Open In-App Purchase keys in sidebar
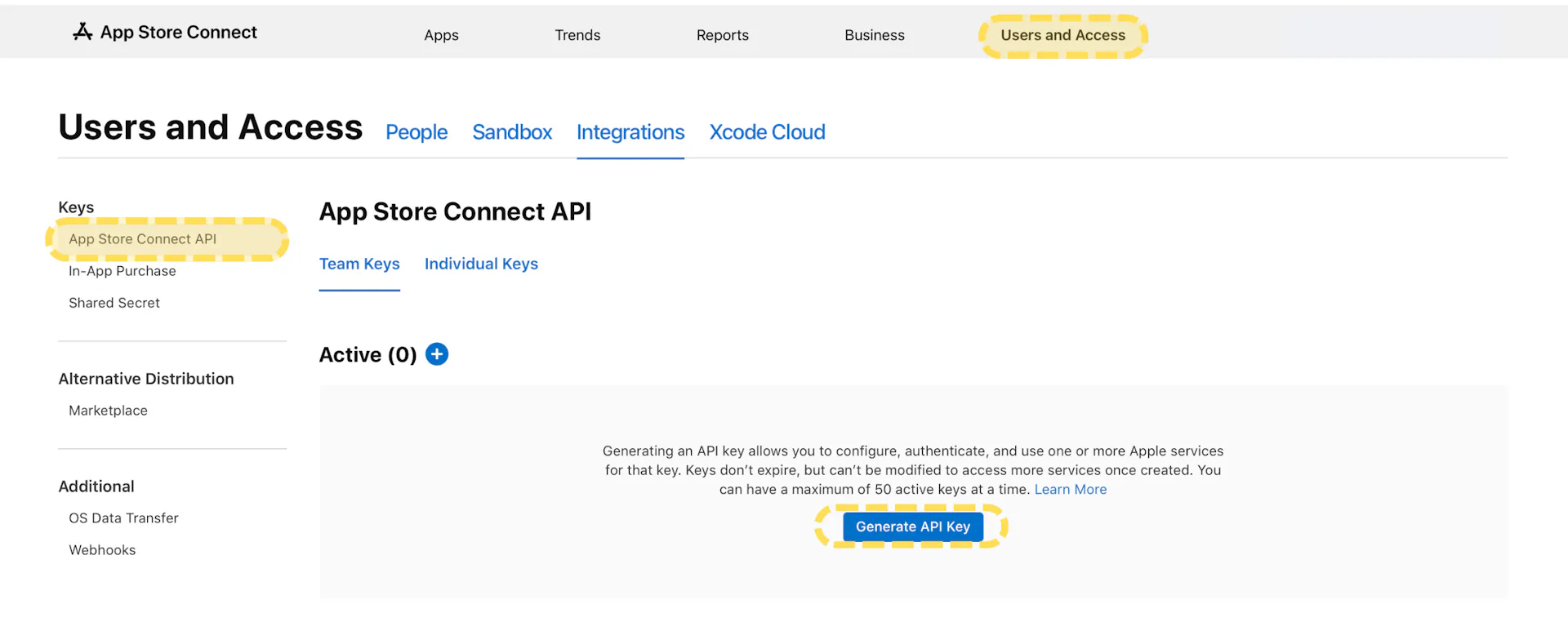This screenshot has height=631, width=1568. [122, 271]
